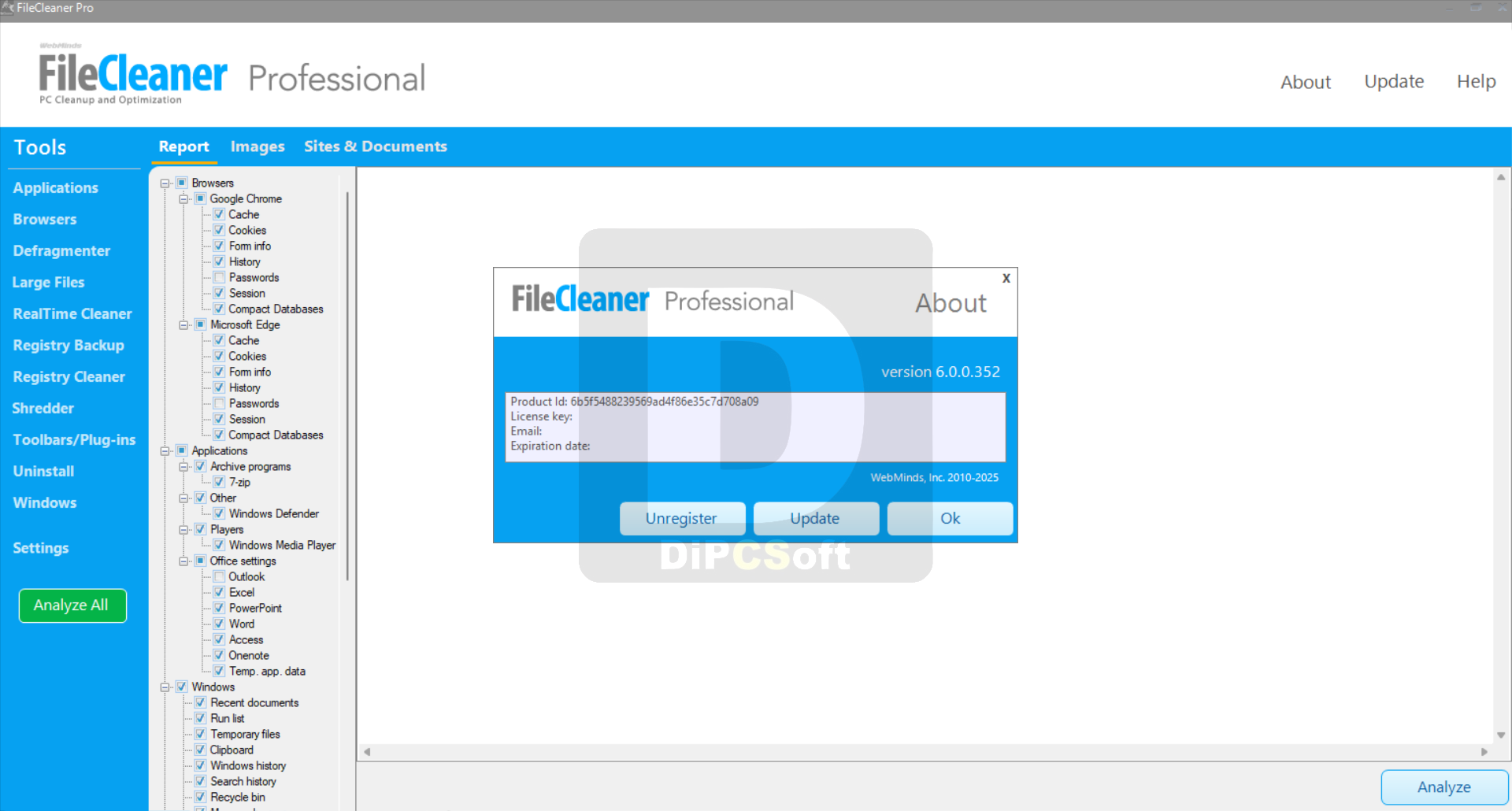The width and height of the screenshot is (1512, 811).
Task: Uncheck Google Chrome Cache checkbox
Action: (219, 215)
